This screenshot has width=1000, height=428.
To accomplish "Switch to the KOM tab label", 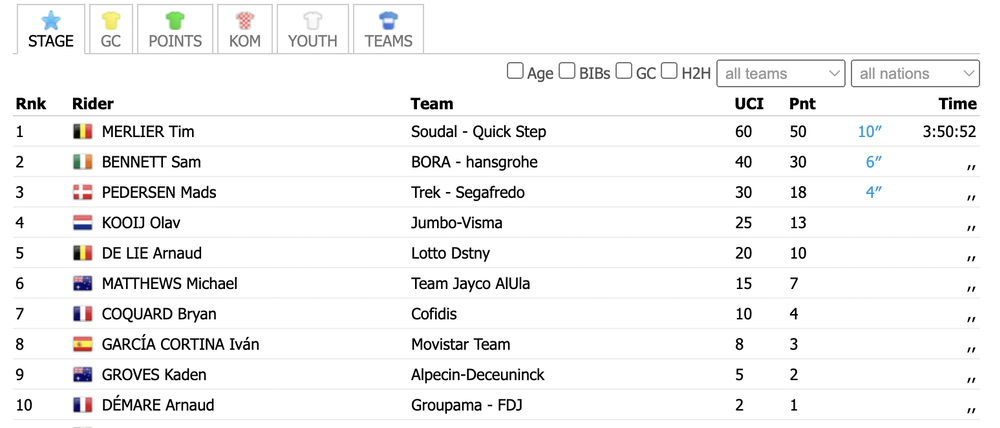I will (245, 41).
